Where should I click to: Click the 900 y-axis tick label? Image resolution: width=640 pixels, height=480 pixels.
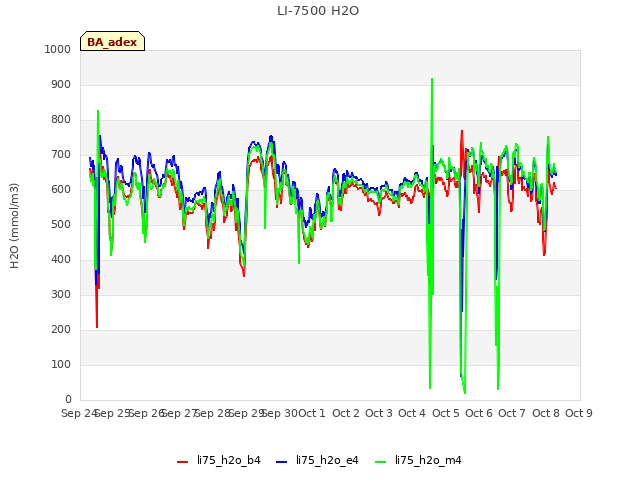pyautogui.click(x=61, y=84)
